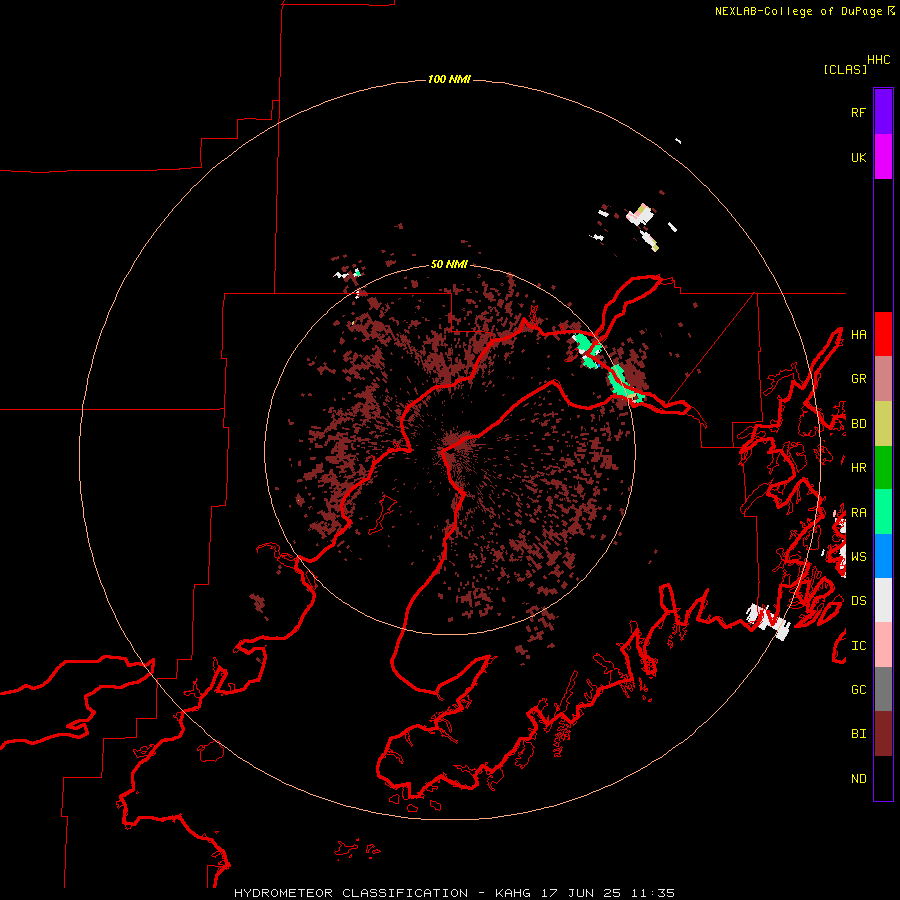Click the IC legend label
The image size is (900, 900).
point(858,646)
